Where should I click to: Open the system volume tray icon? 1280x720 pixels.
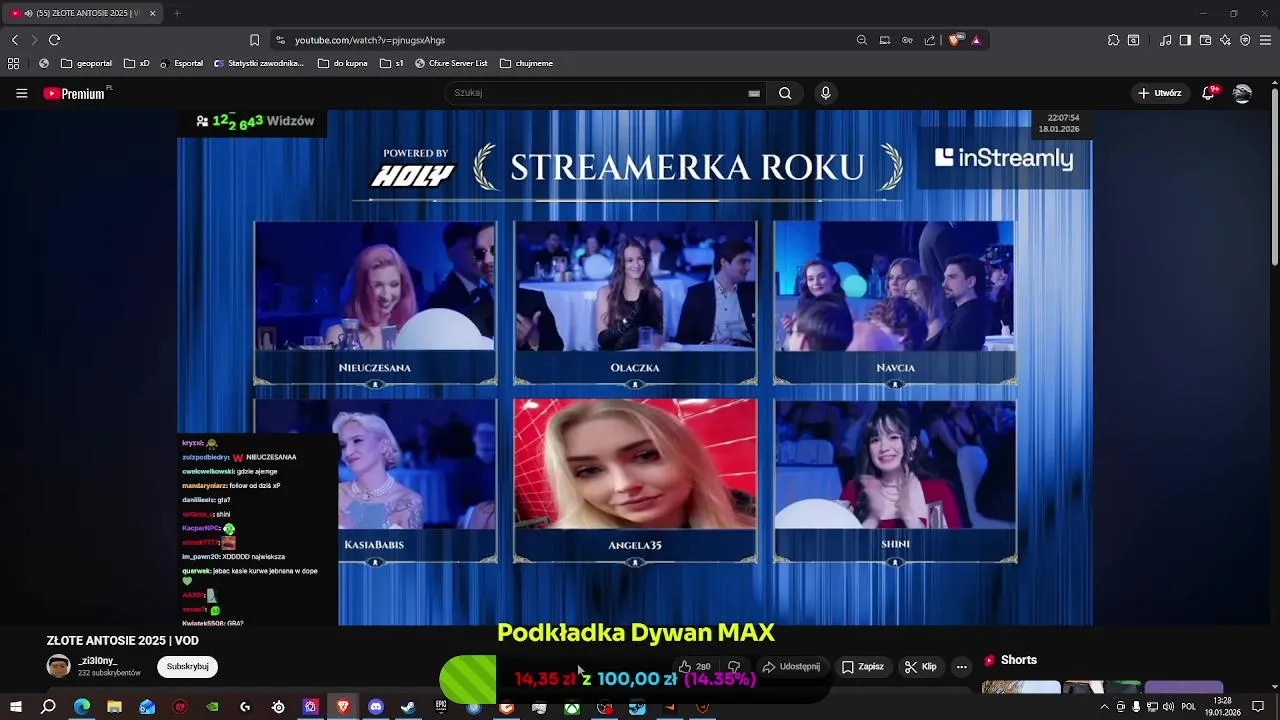point(1168,707)
